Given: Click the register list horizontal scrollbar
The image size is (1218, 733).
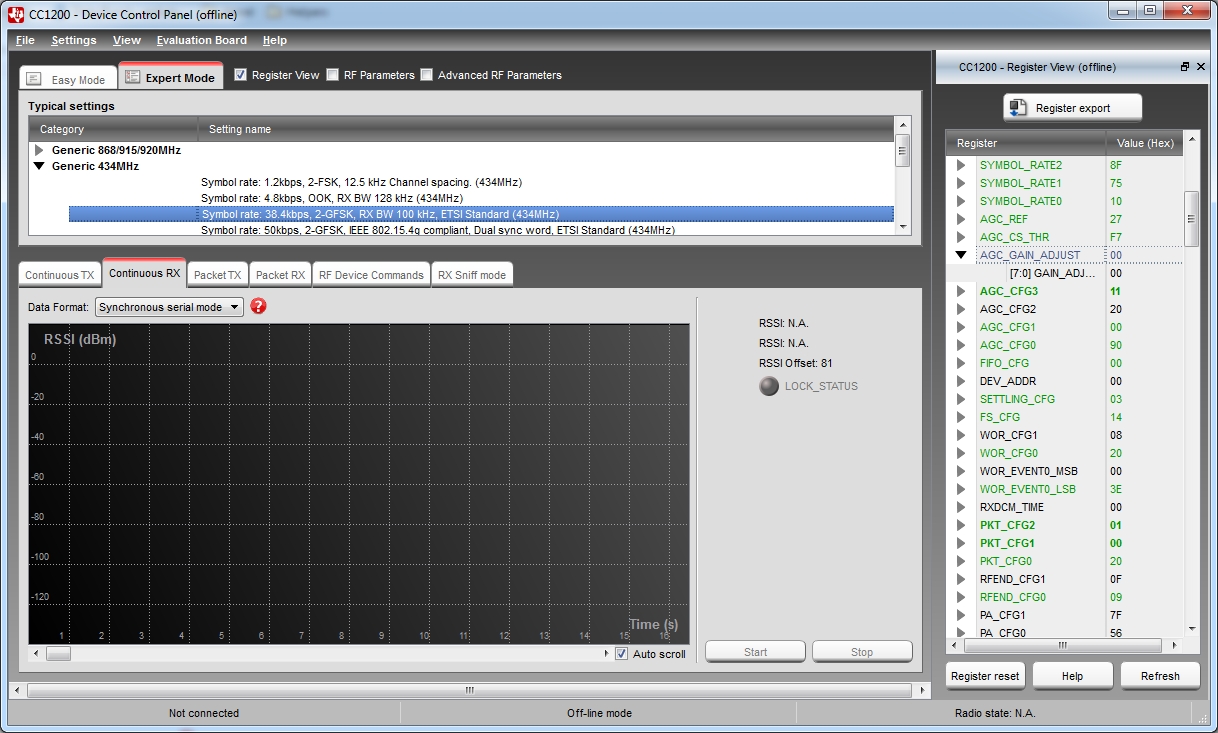Looking at the screenshot, I should point(1063,645).
